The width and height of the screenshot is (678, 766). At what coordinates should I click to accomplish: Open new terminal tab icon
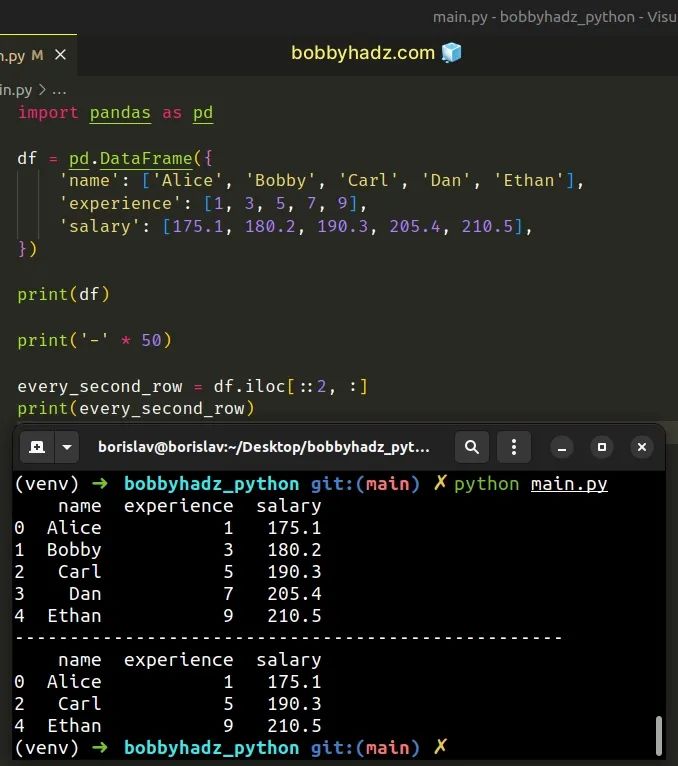coord(37,447)
